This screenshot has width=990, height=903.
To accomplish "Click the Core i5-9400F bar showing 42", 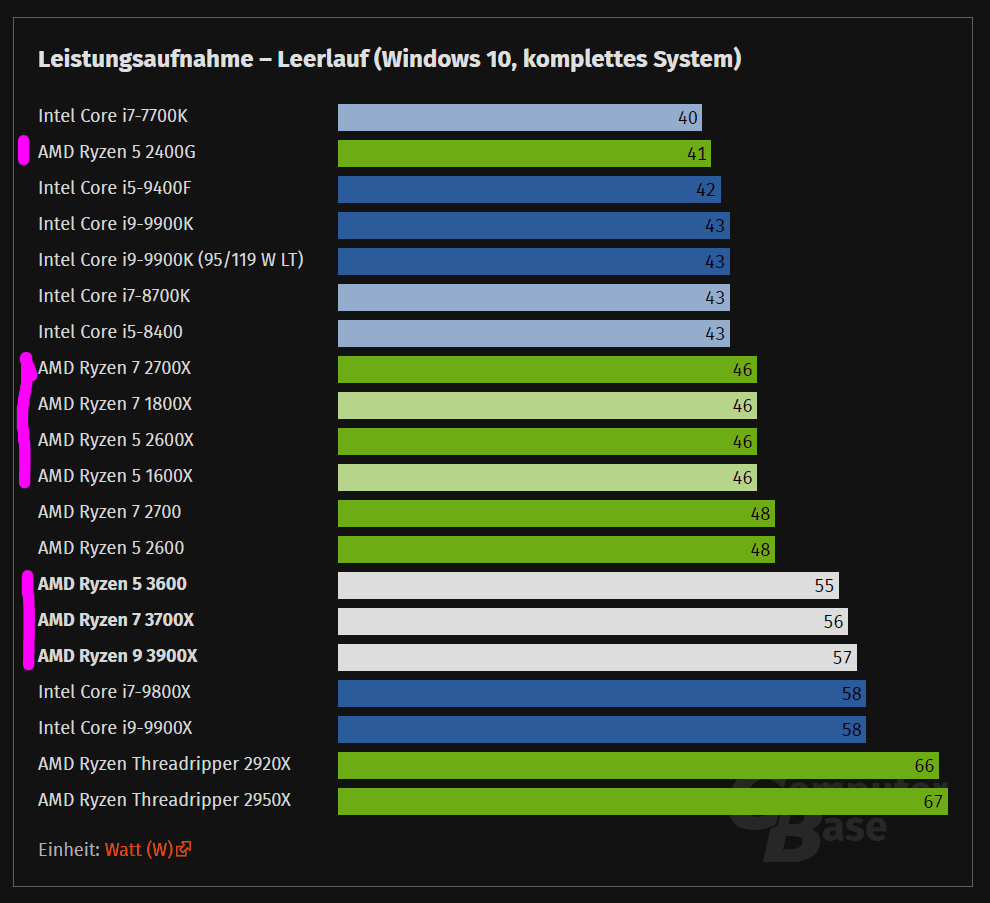I will point(529,189).
